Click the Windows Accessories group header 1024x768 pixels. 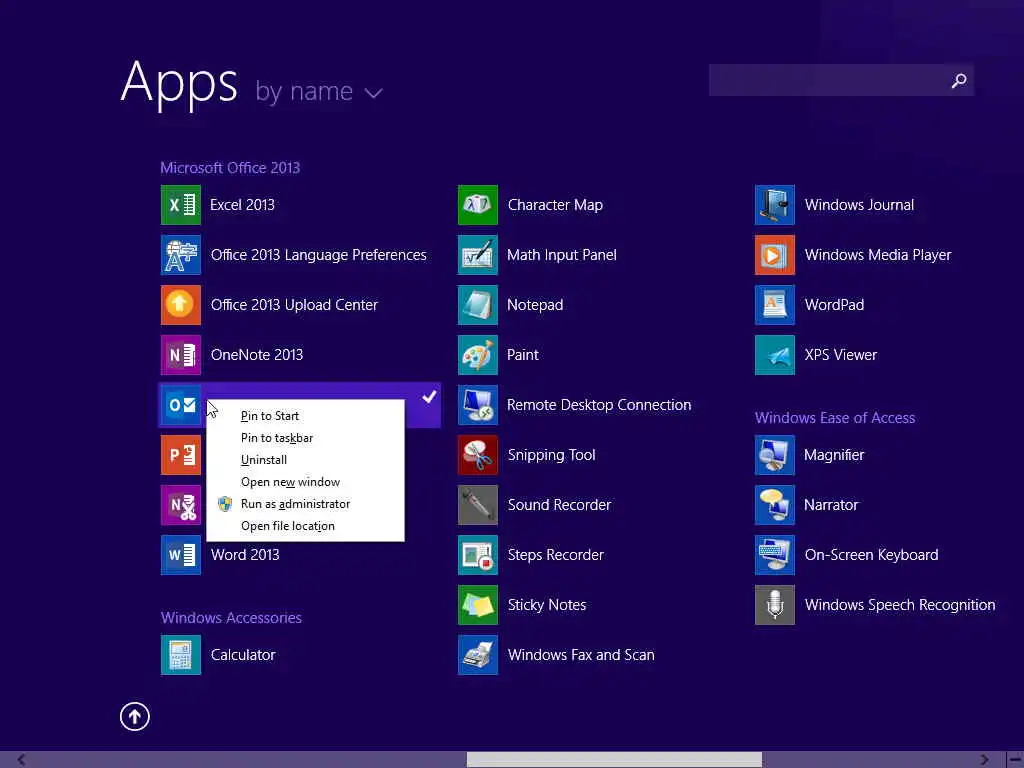tap(231, 618)
